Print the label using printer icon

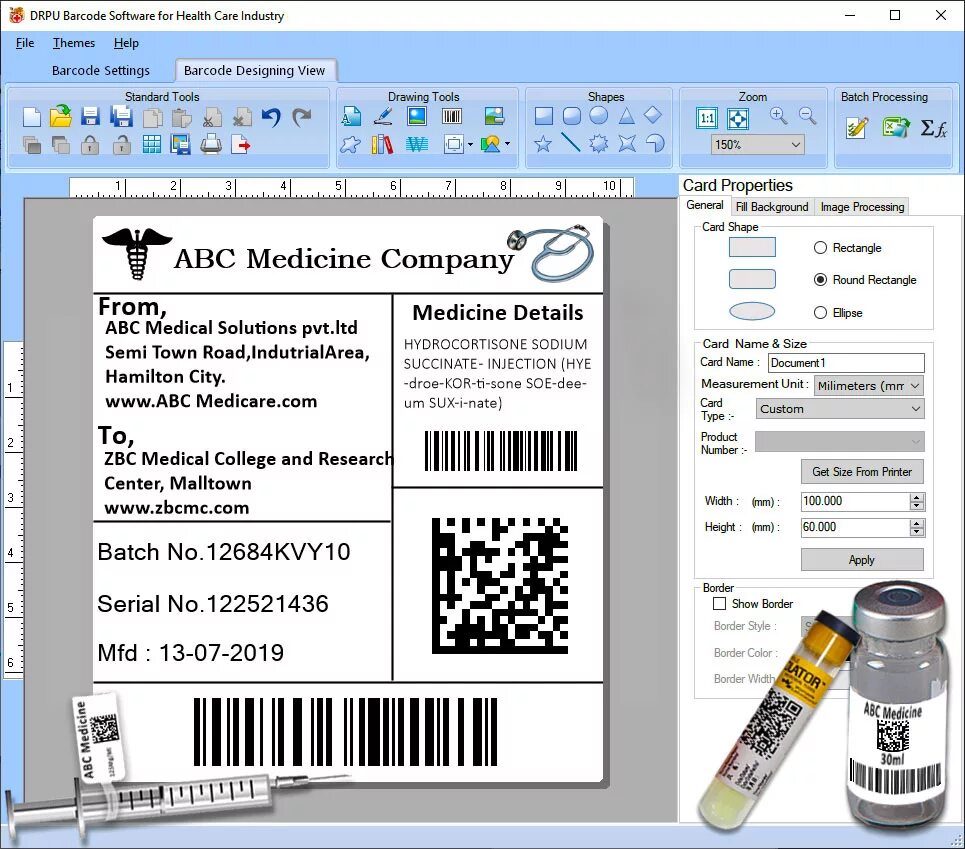tap(211, 145)
